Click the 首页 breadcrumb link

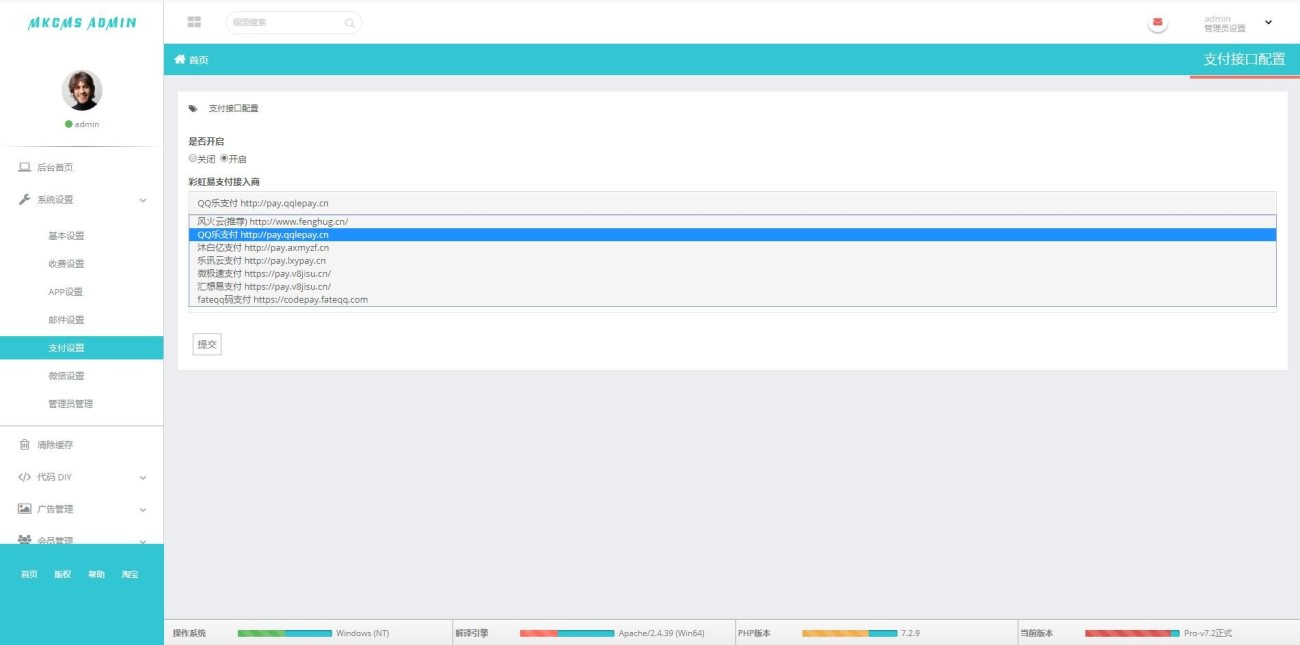(199, 60)
